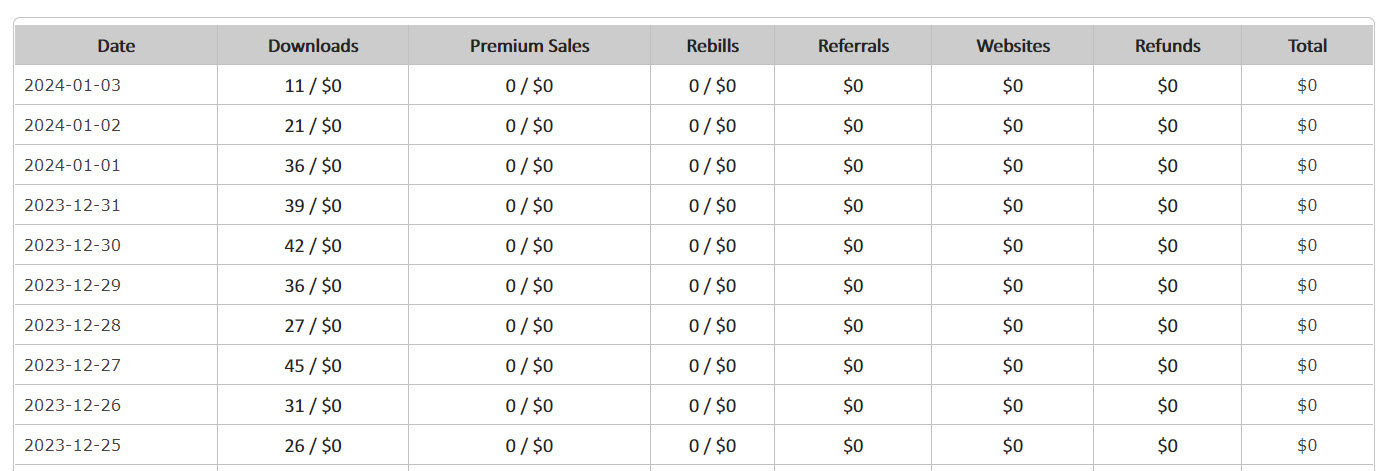This screenshot has width=1380, height=471.
Task: Click the Premium Sales column header
Action: click(x=529, y=46)
